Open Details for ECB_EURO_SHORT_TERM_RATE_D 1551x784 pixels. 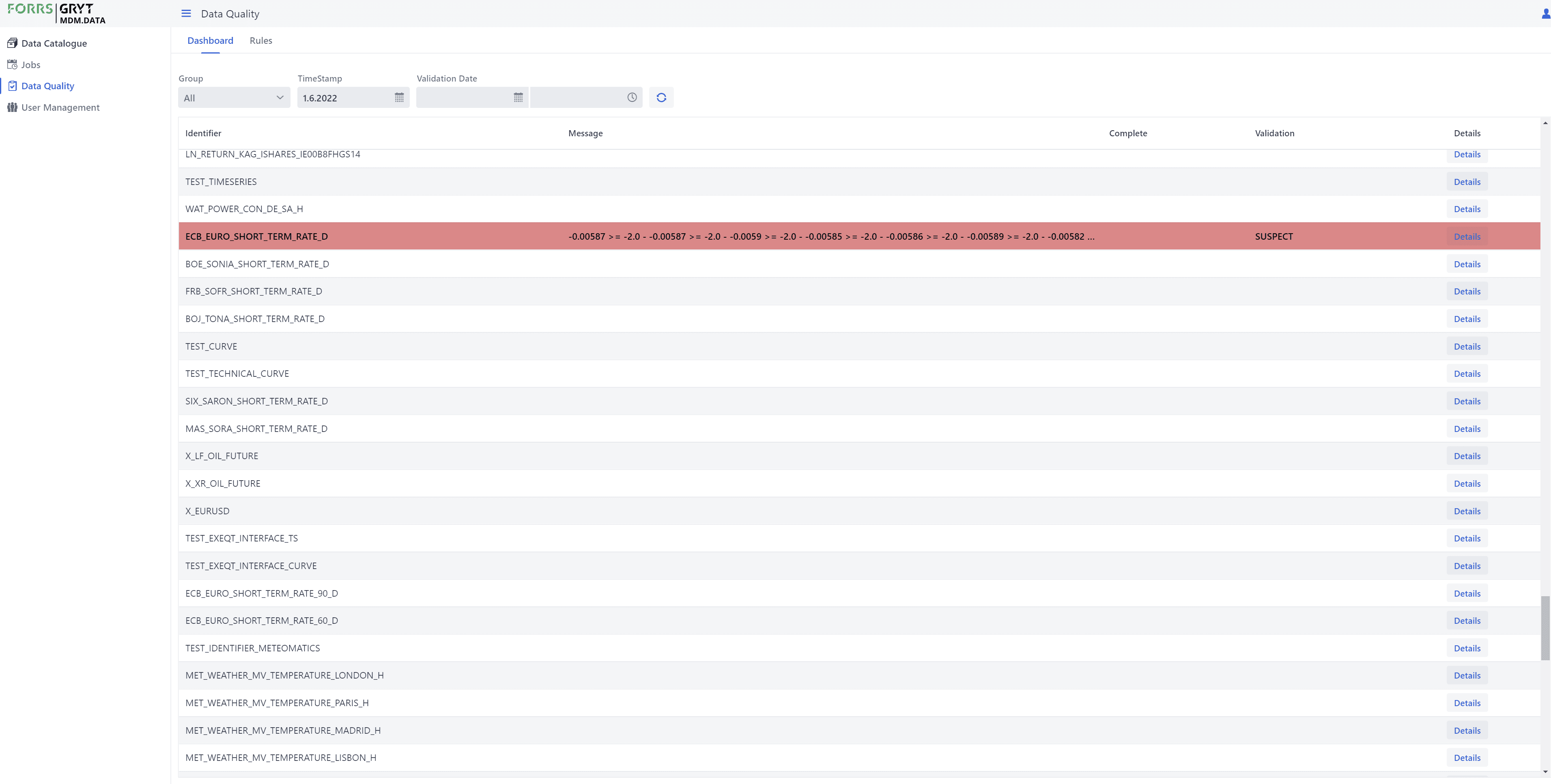[x=1467, y=236]
